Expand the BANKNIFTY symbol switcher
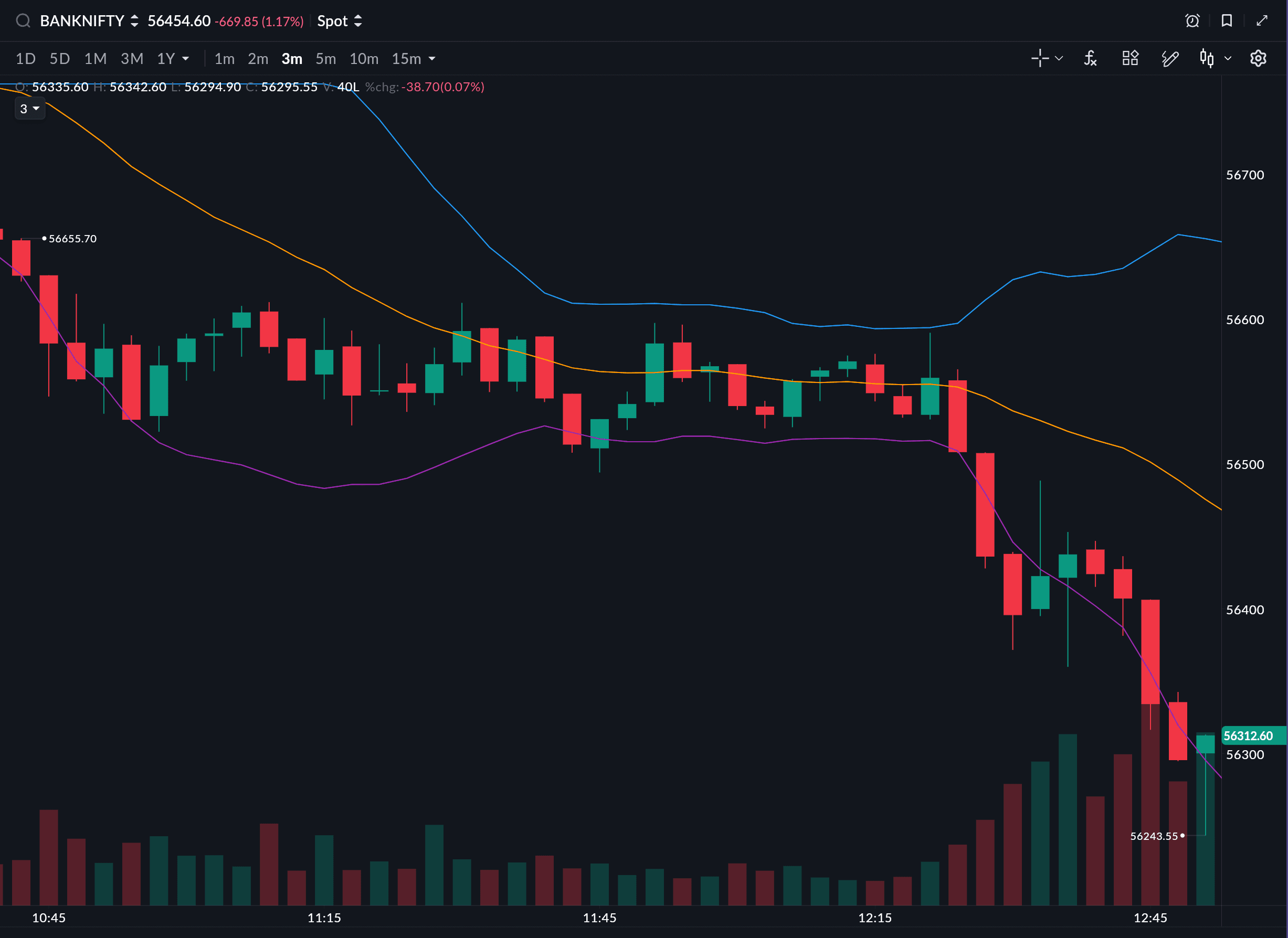This screenshot has height=938, width=1288. (x=134, y=21)
